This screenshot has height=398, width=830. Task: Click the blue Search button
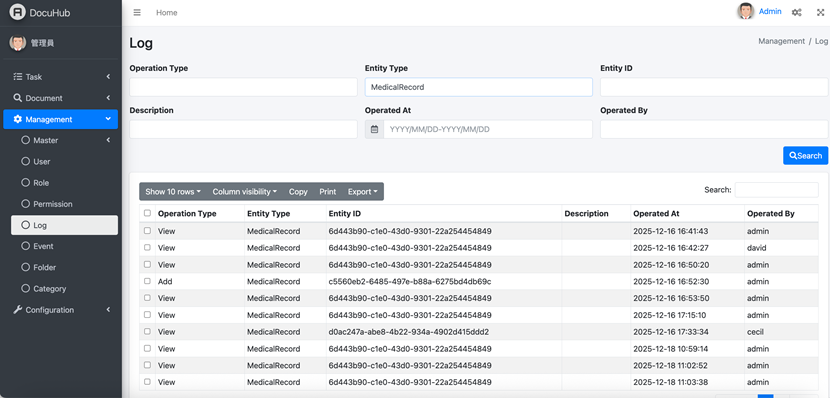coord(805,156)
